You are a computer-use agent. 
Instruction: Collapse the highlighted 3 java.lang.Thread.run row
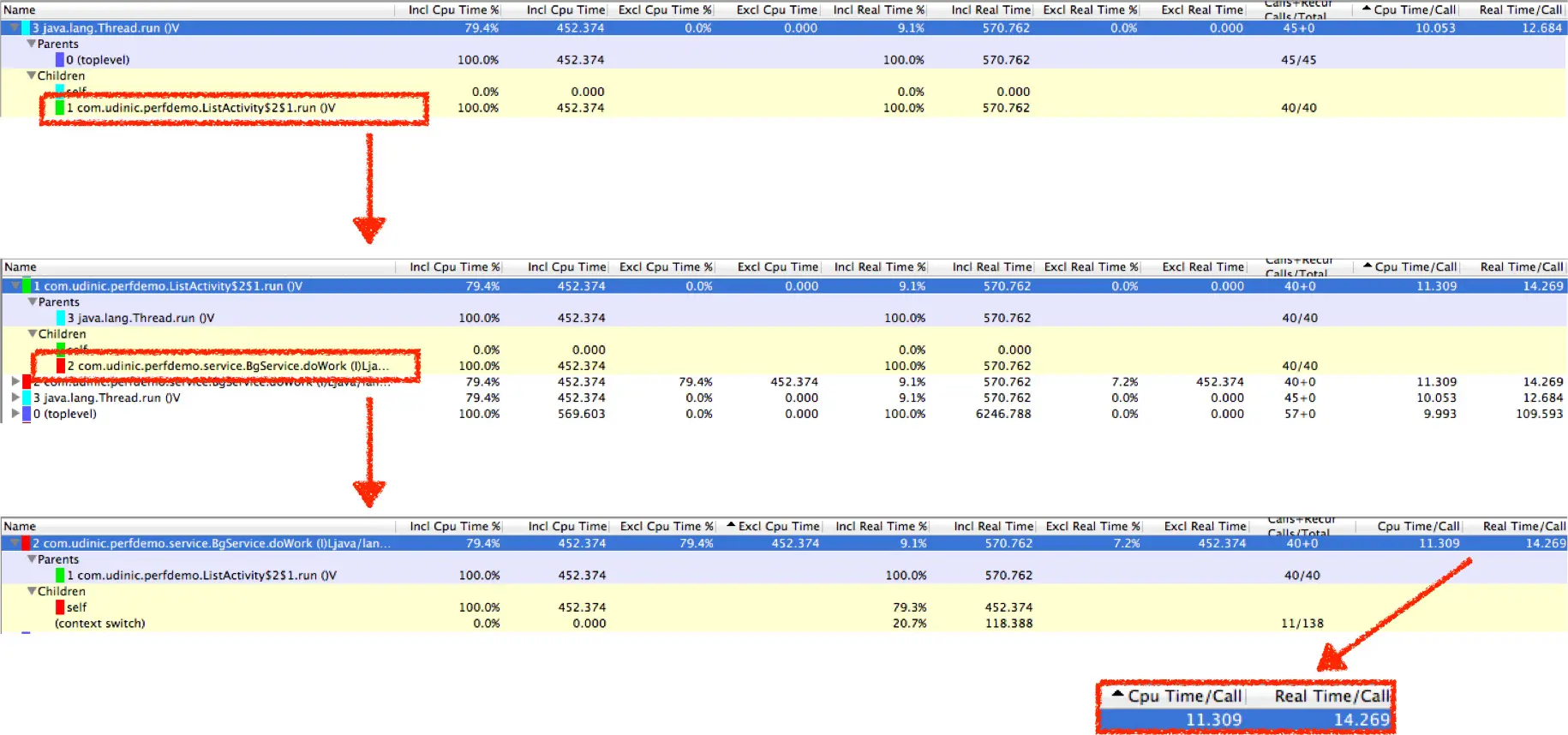pos(14,28)
